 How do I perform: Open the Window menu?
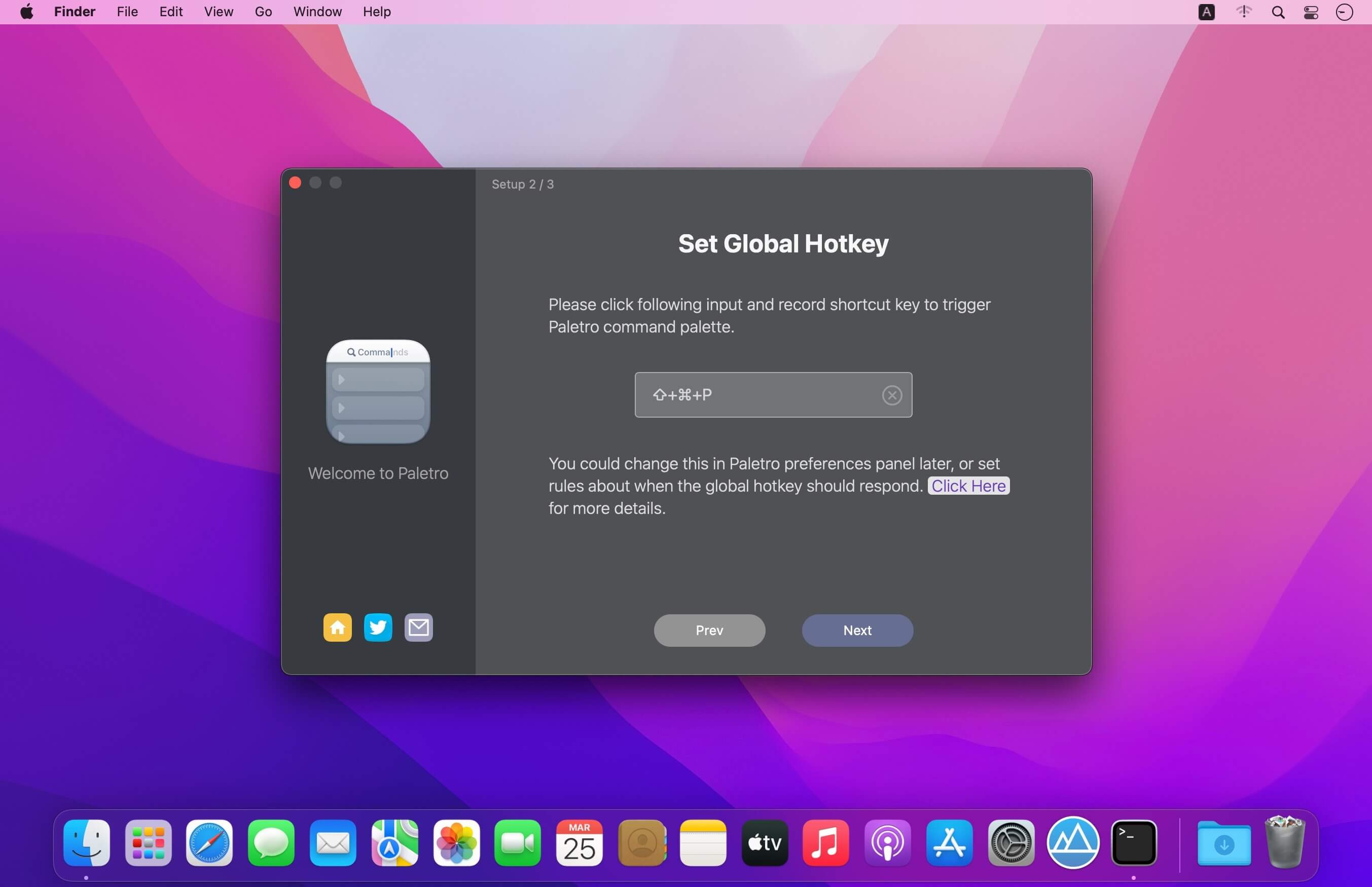click(x=317, y=12)
